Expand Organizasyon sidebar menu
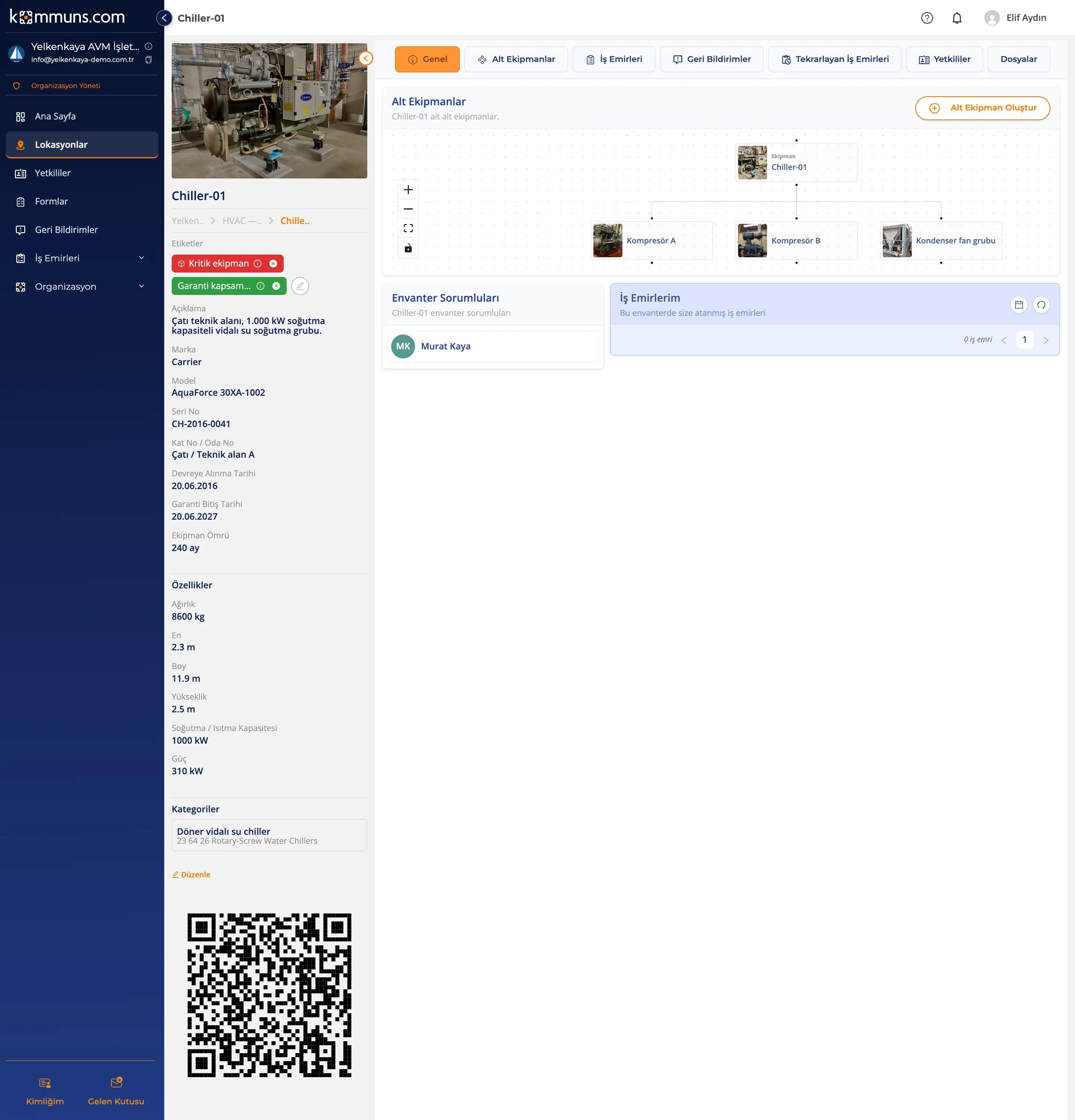1075x1120 pixels. pos(82,286)
